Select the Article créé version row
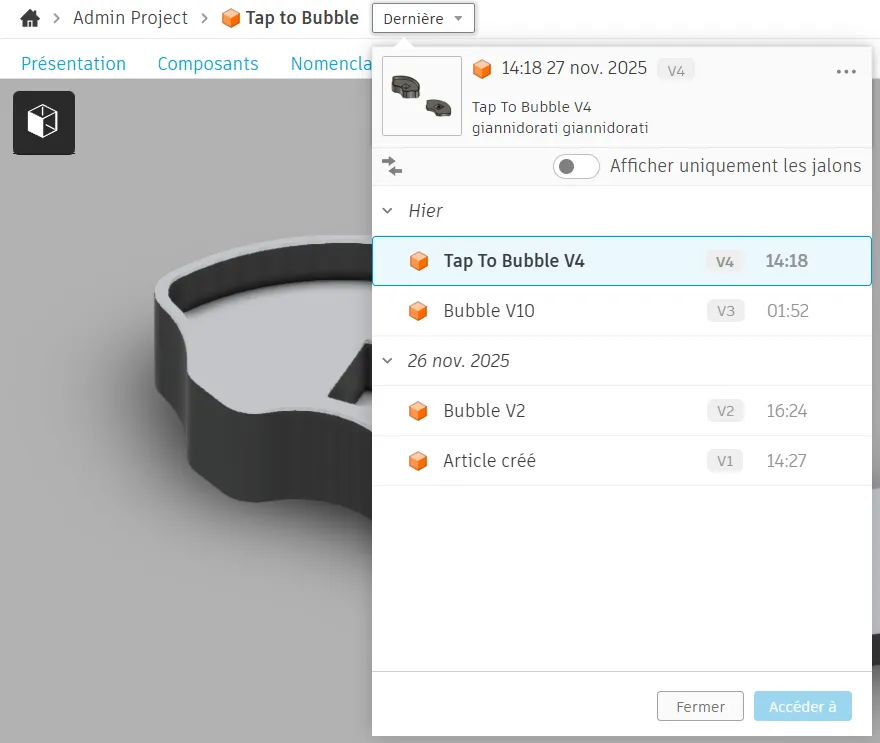Viewport: 880px width, 743px height. (622, 461)
